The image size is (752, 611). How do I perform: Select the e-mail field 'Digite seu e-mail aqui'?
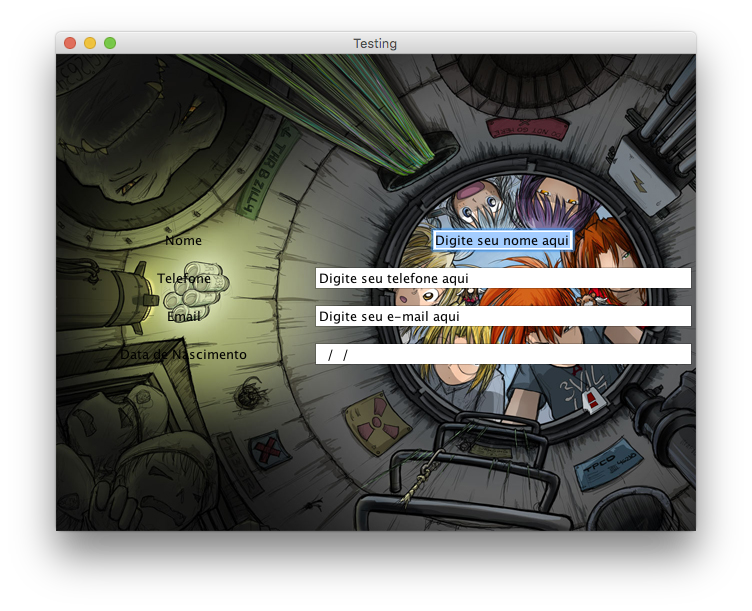point(503,316)
